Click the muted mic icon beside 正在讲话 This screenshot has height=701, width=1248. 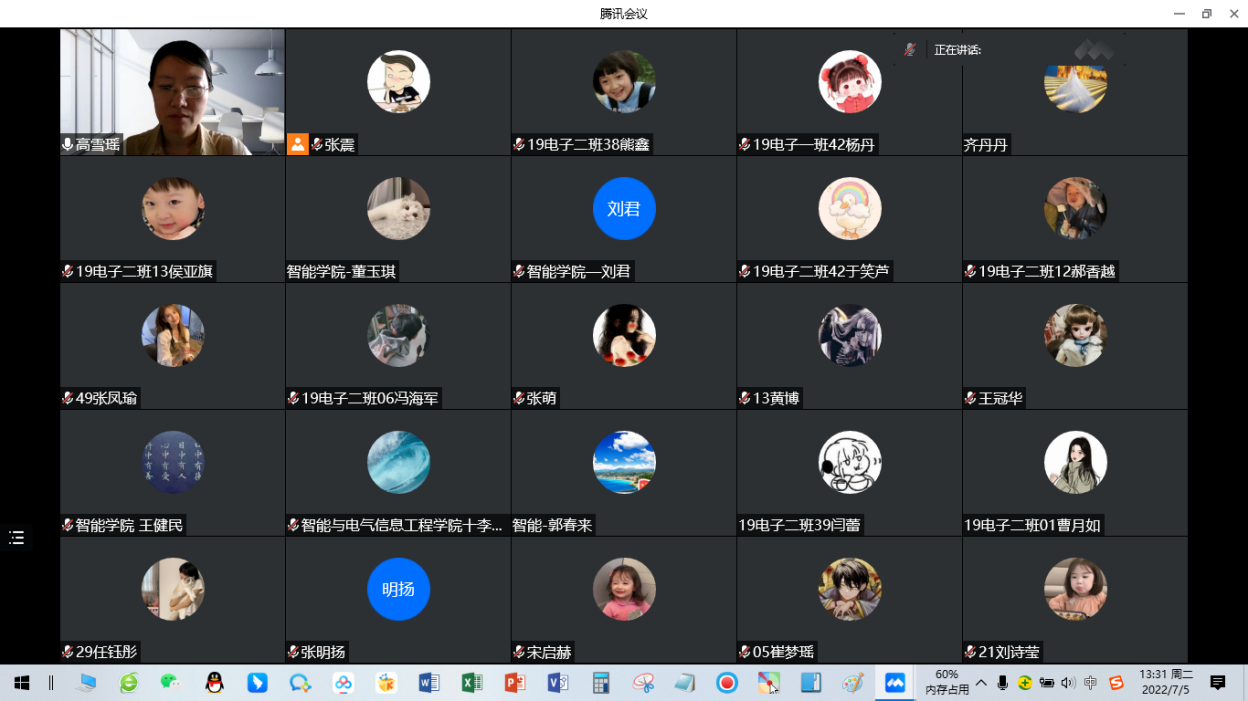[x=909, y=50]
